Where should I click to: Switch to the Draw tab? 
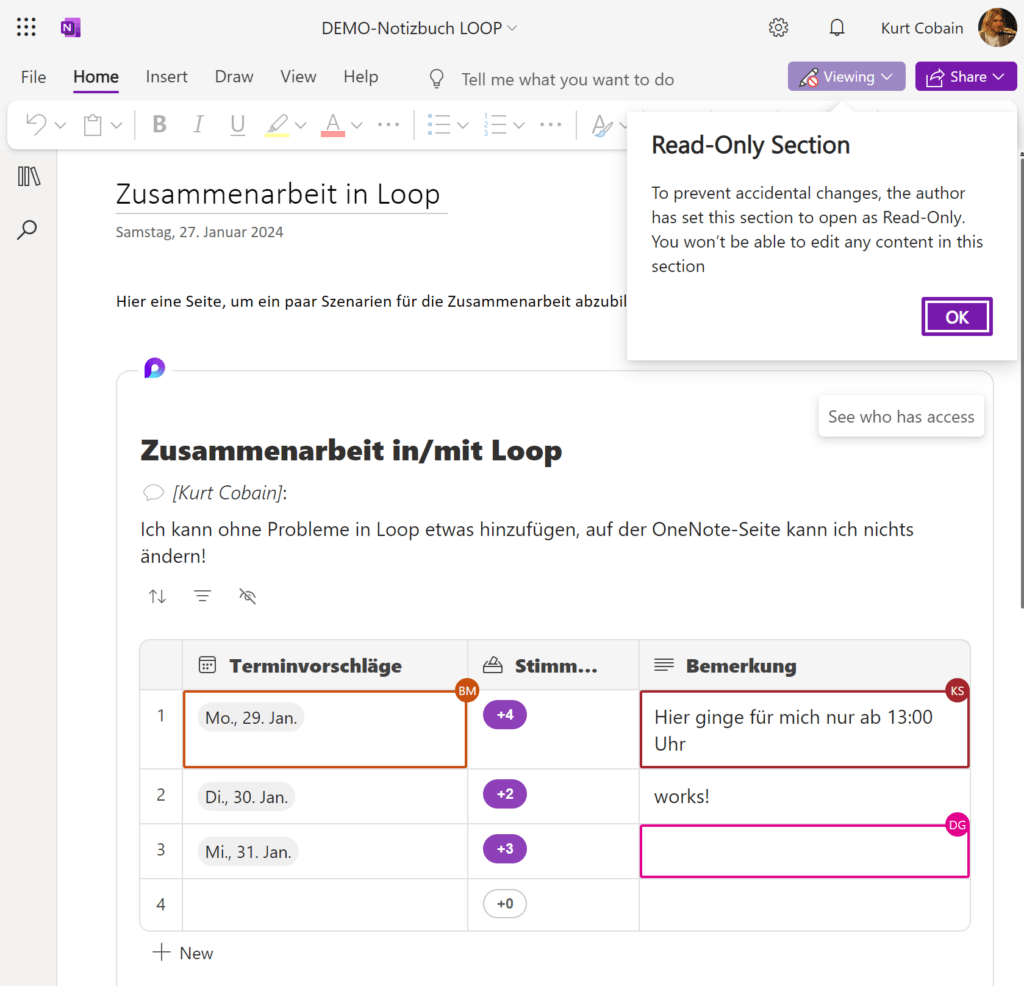pos(234,77)
